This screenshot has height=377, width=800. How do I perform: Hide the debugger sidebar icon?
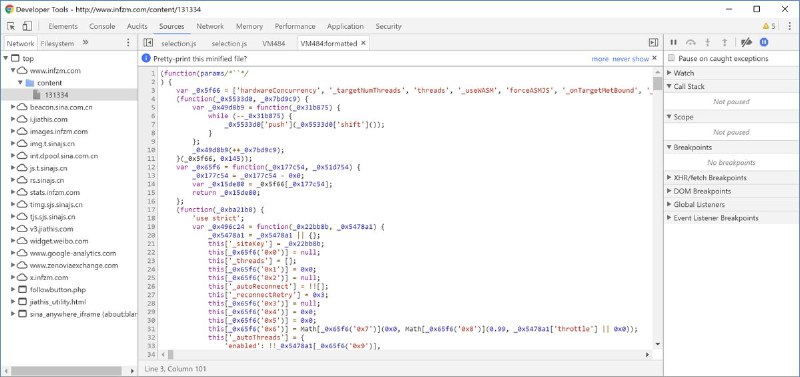click(653, 43)
